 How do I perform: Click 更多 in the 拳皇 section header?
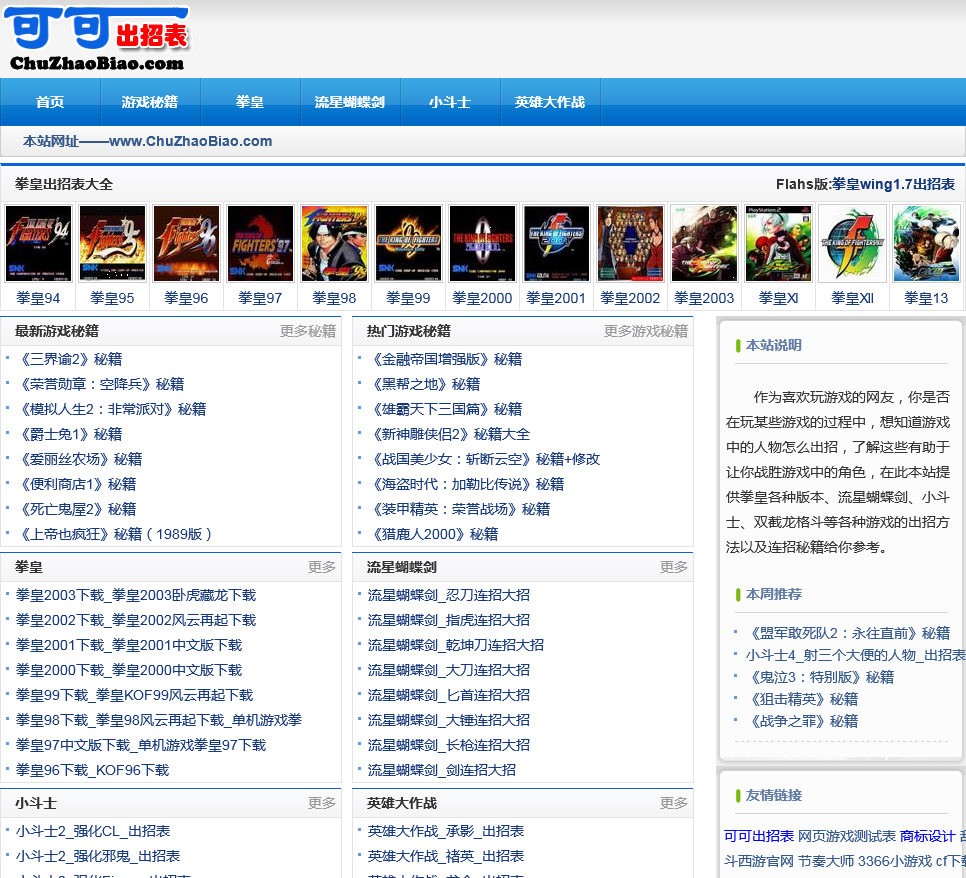(322, 567)
